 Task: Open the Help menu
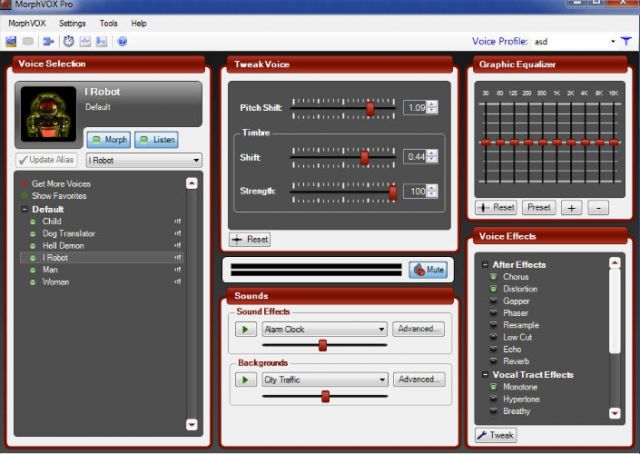(139, 23)
